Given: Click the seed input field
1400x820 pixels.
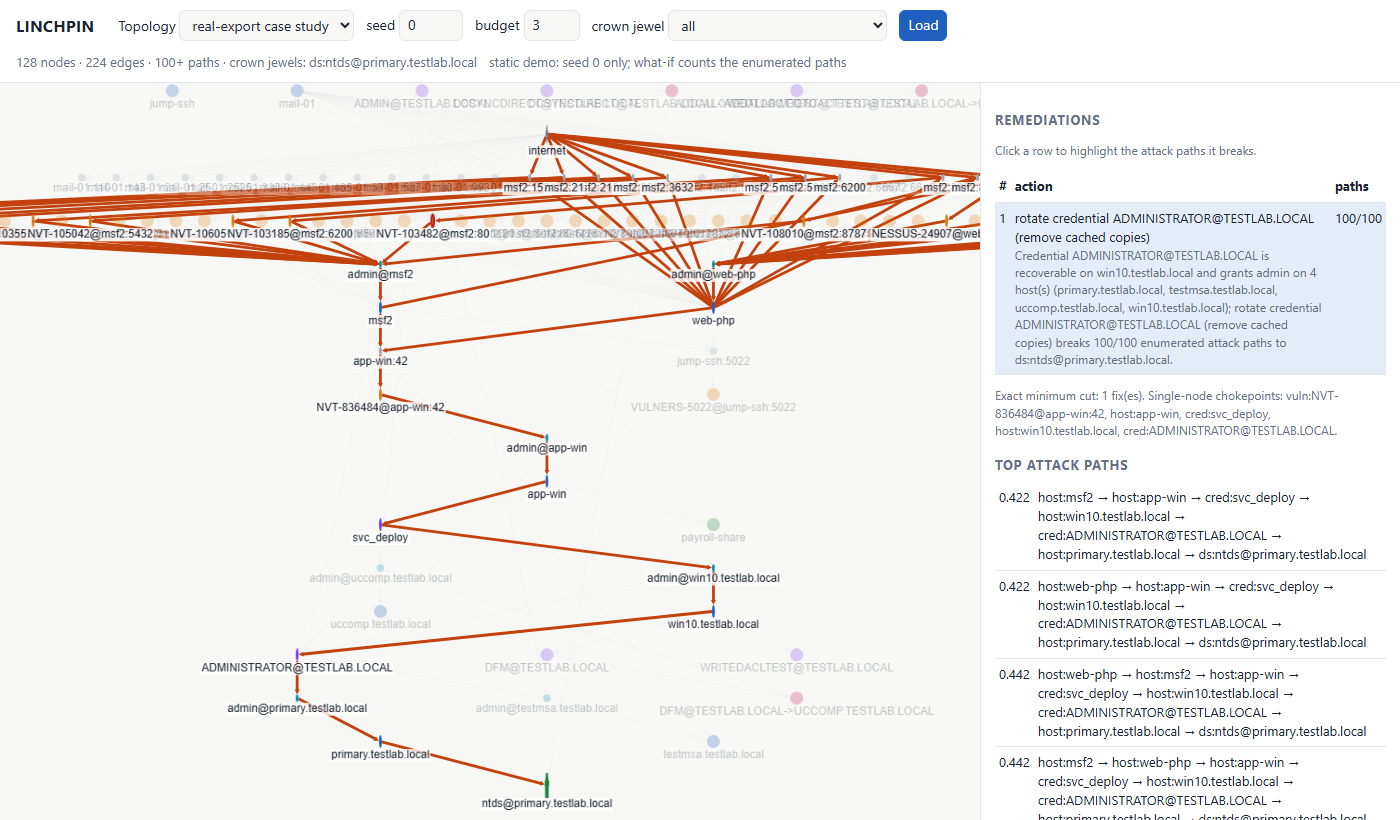Looking at the screenshot, I should (431, 25).
